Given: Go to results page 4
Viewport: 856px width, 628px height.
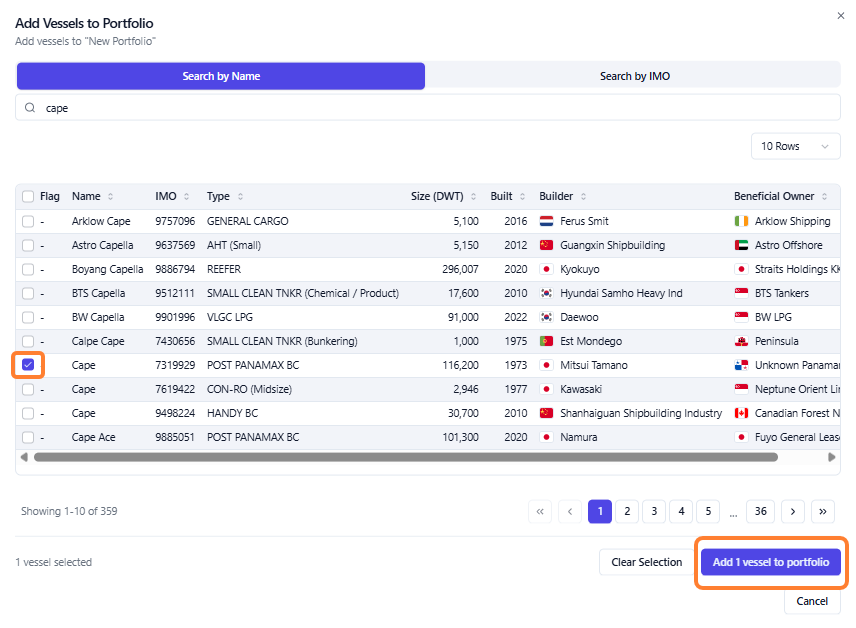Looking at the screenshot, I should [681, 512].
